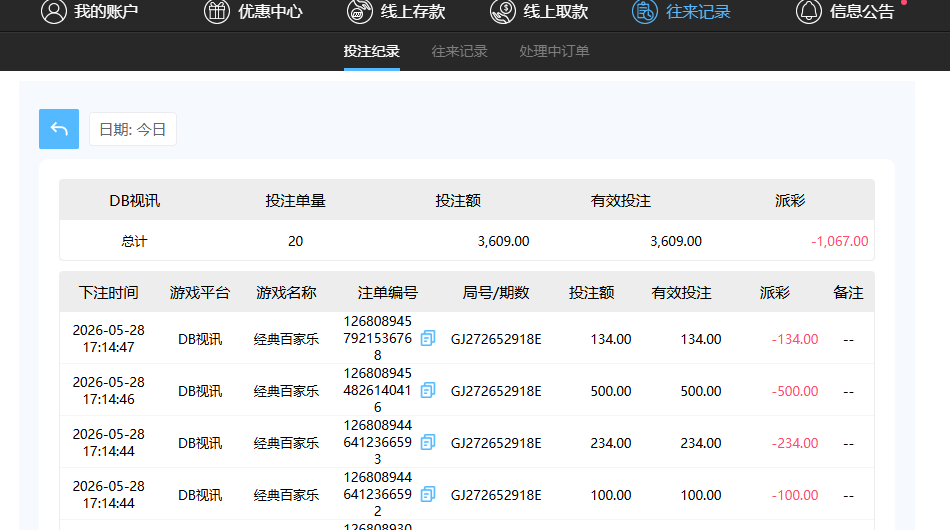This screenshot has width=950, height=530.
Task: Click the 下注时间 column header
Action: (108, 293)
